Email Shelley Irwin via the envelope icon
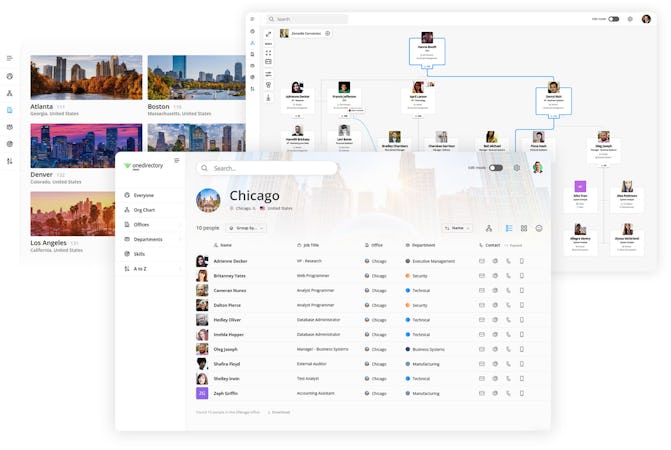The height and width of the screenshot is (450, 671). tap(482, 379)
